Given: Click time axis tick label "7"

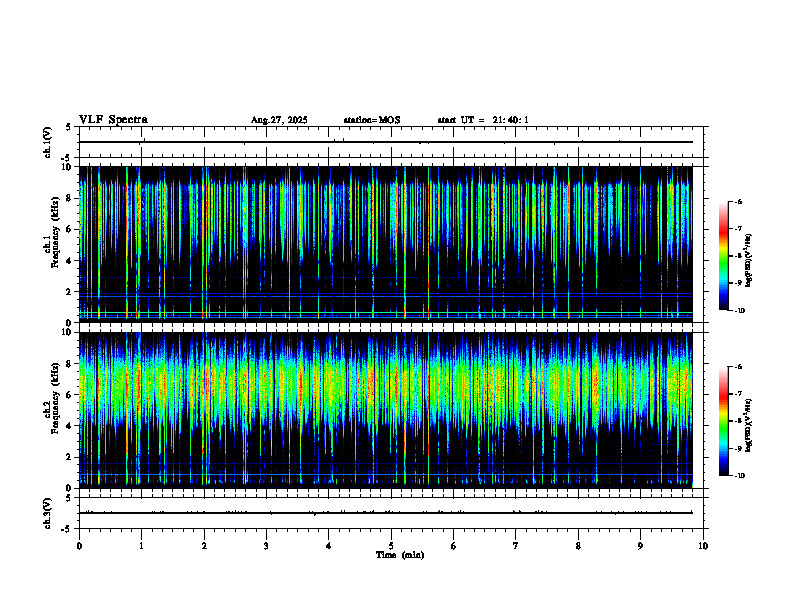Looking at the screenshot, I should (x=516, y=546).
